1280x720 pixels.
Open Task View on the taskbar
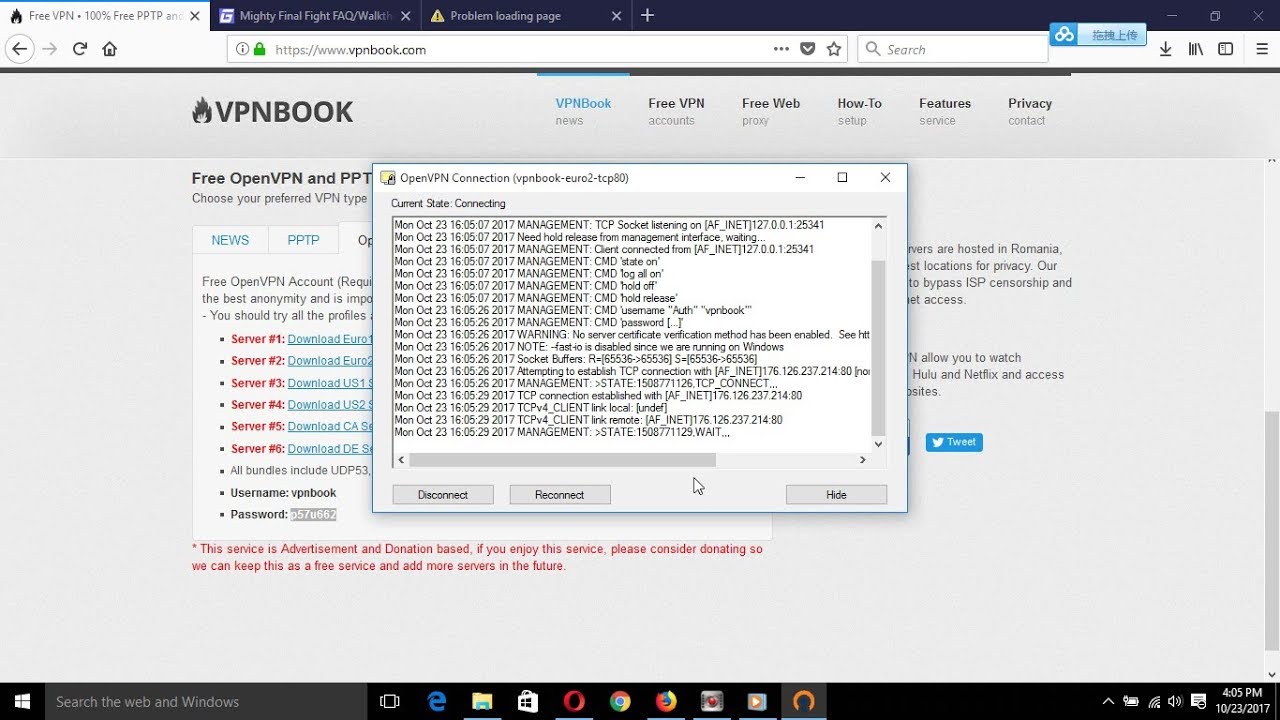pos(390,701)
